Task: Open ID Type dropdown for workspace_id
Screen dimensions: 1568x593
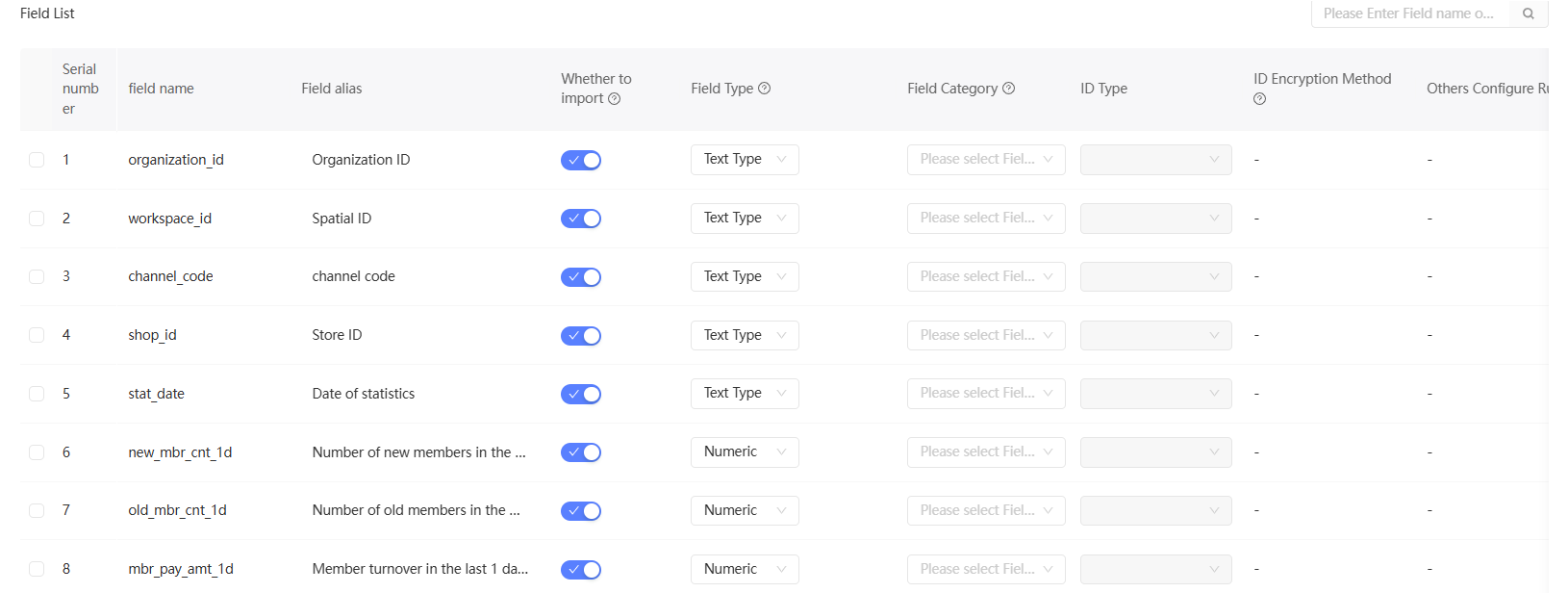Action: [1155, 218]
